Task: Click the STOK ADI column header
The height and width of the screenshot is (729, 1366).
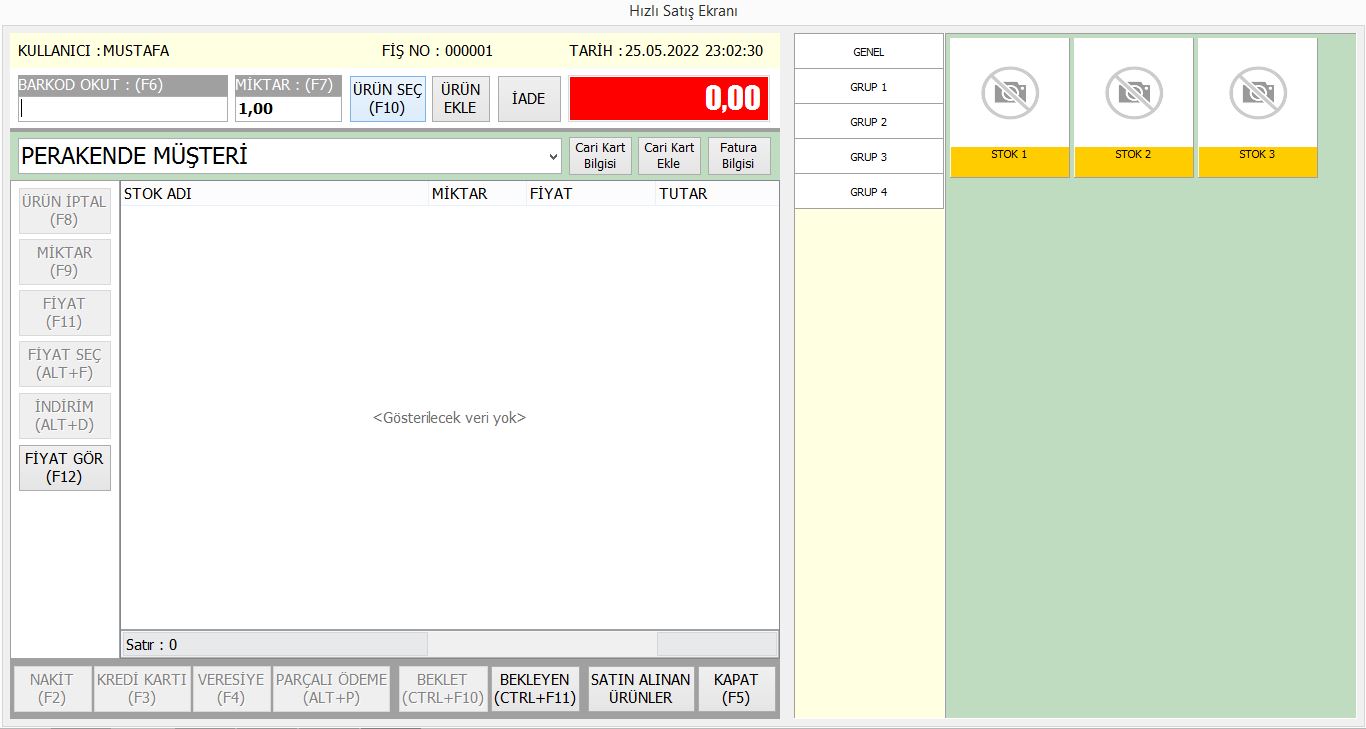Action: [274, 194]
